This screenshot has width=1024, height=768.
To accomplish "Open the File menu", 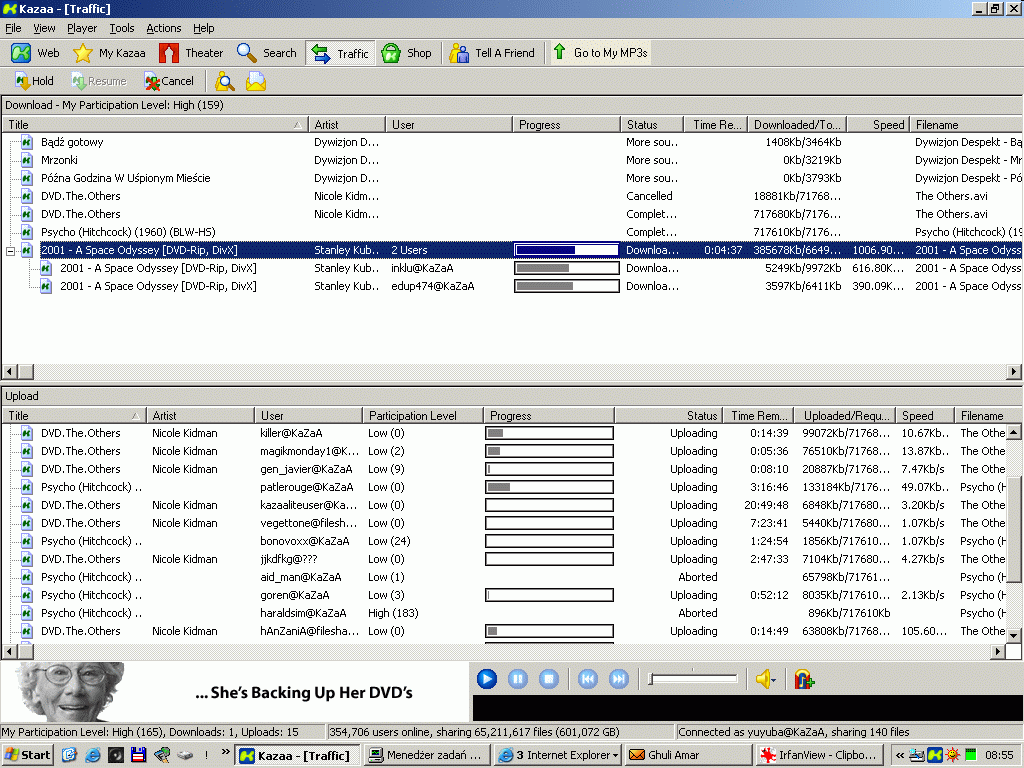I will (13, 28).
